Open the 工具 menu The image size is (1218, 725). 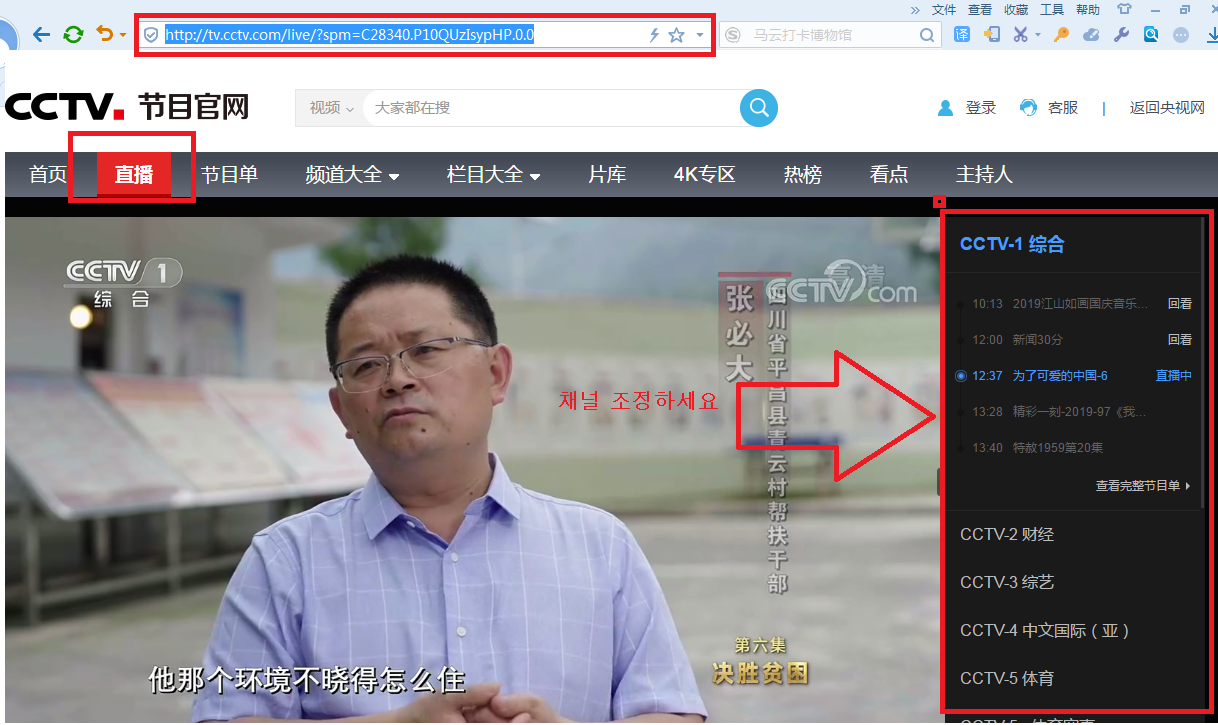[1052, 9]
